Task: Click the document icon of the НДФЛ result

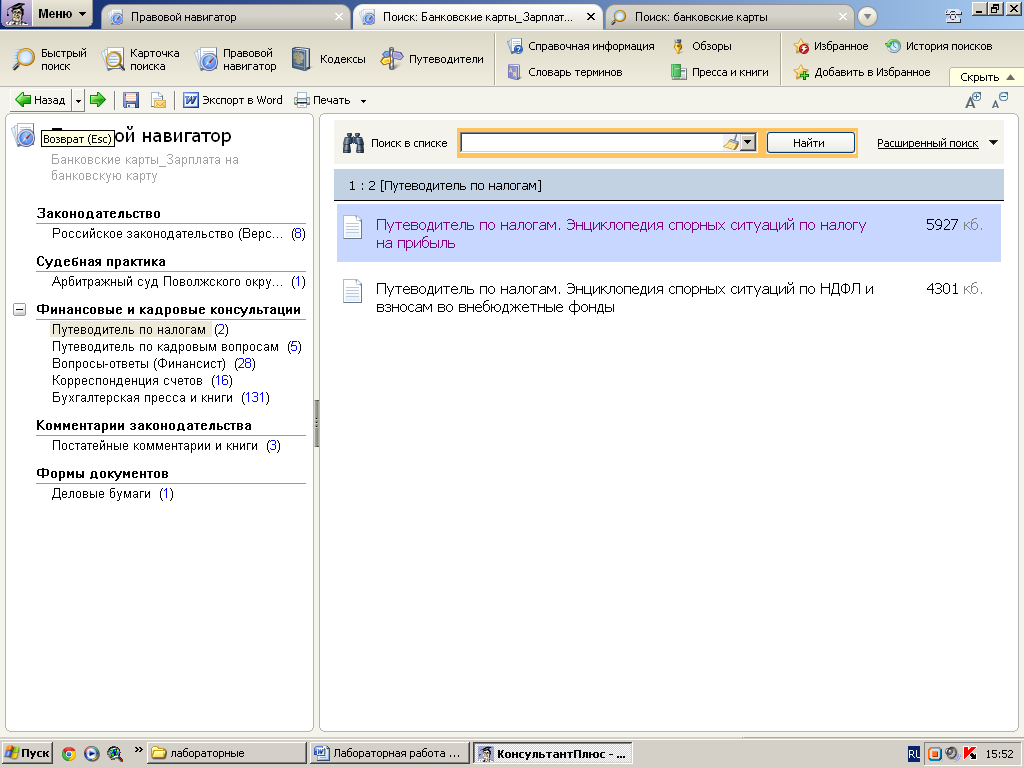Action: click(353, 291)
